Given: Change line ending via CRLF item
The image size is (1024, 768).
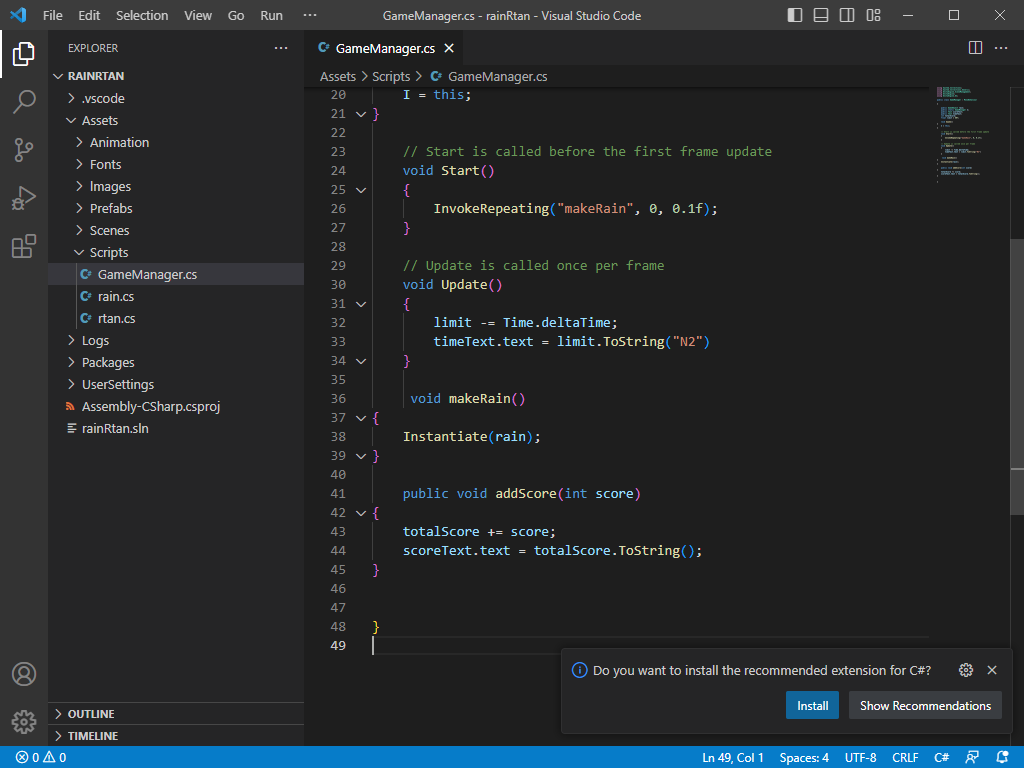Looking at the screenshot, I should click(905, 758).
